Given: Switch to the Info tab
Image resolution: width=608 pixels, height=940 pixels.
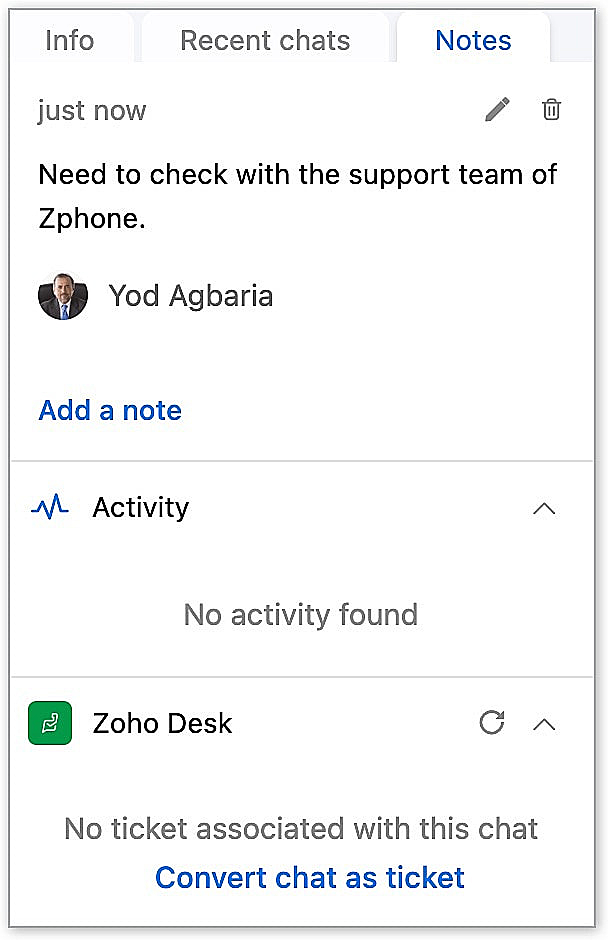Looking at the screenshot, I should (x=69, y=40).
